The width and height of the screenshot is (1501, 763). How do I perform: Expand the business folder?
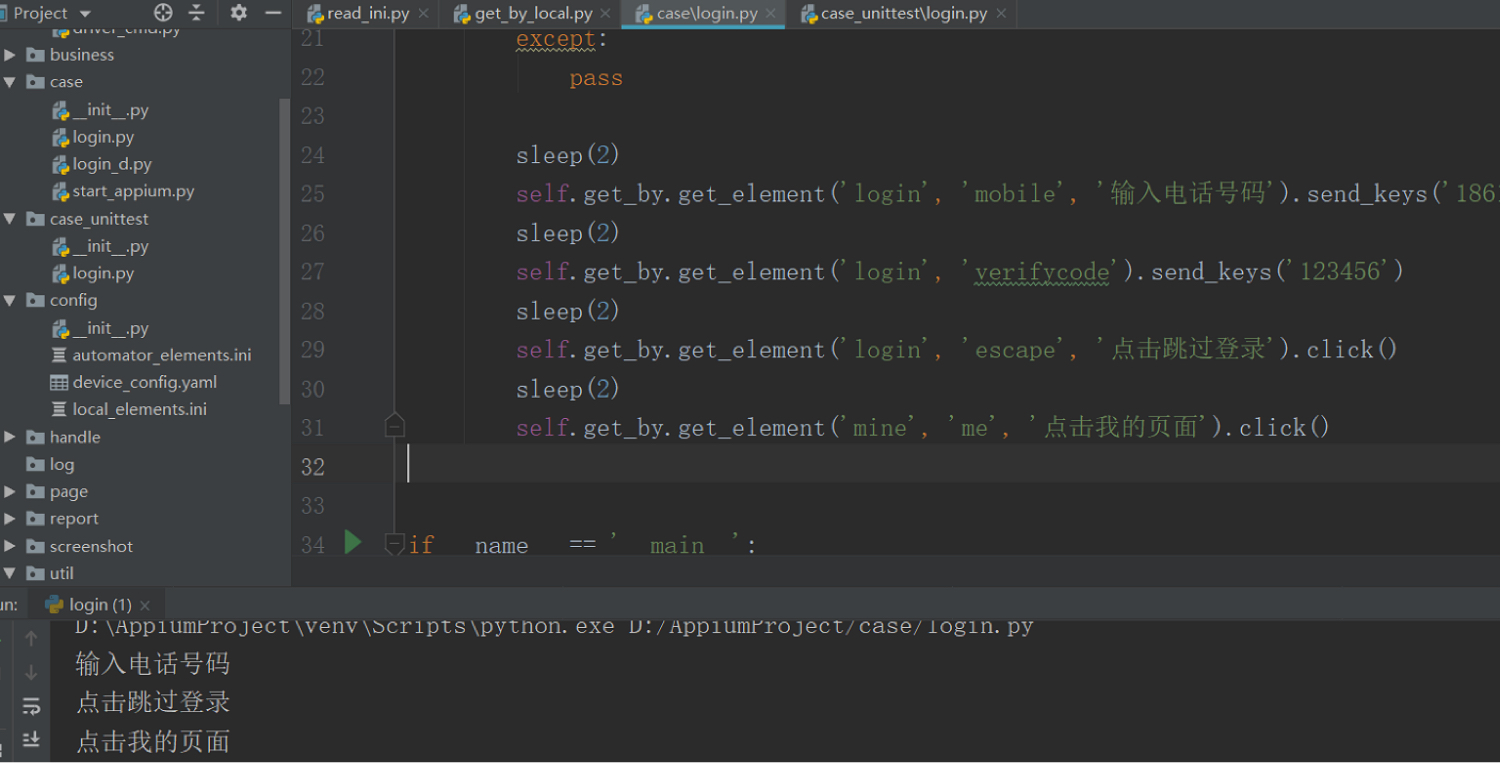(x=10, y=55)
